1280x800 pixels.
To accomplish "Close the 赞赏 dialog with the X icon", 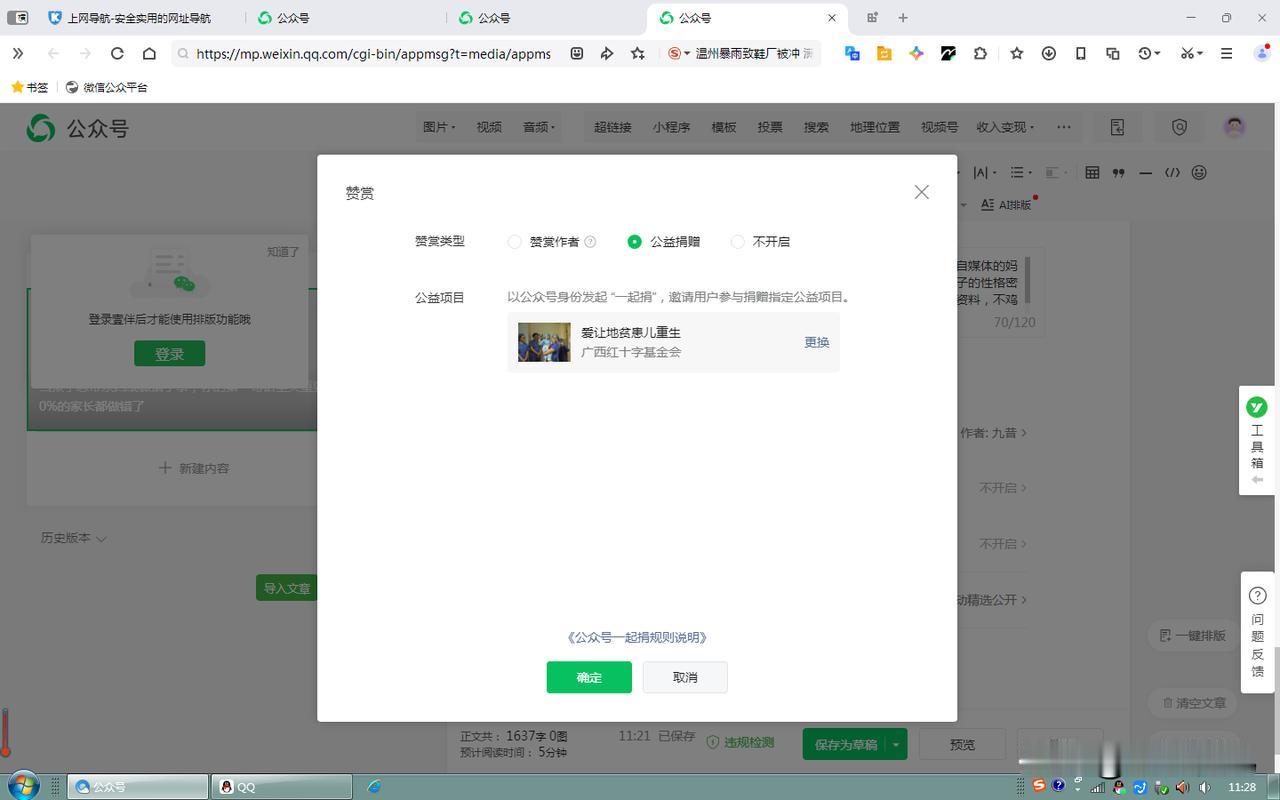I will click(921, 192).
